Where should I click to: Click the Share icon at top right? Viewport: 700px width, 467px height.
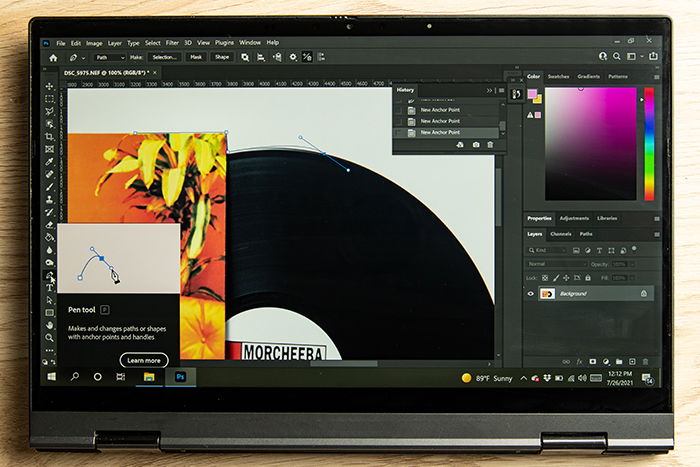[x=653, y=56]
